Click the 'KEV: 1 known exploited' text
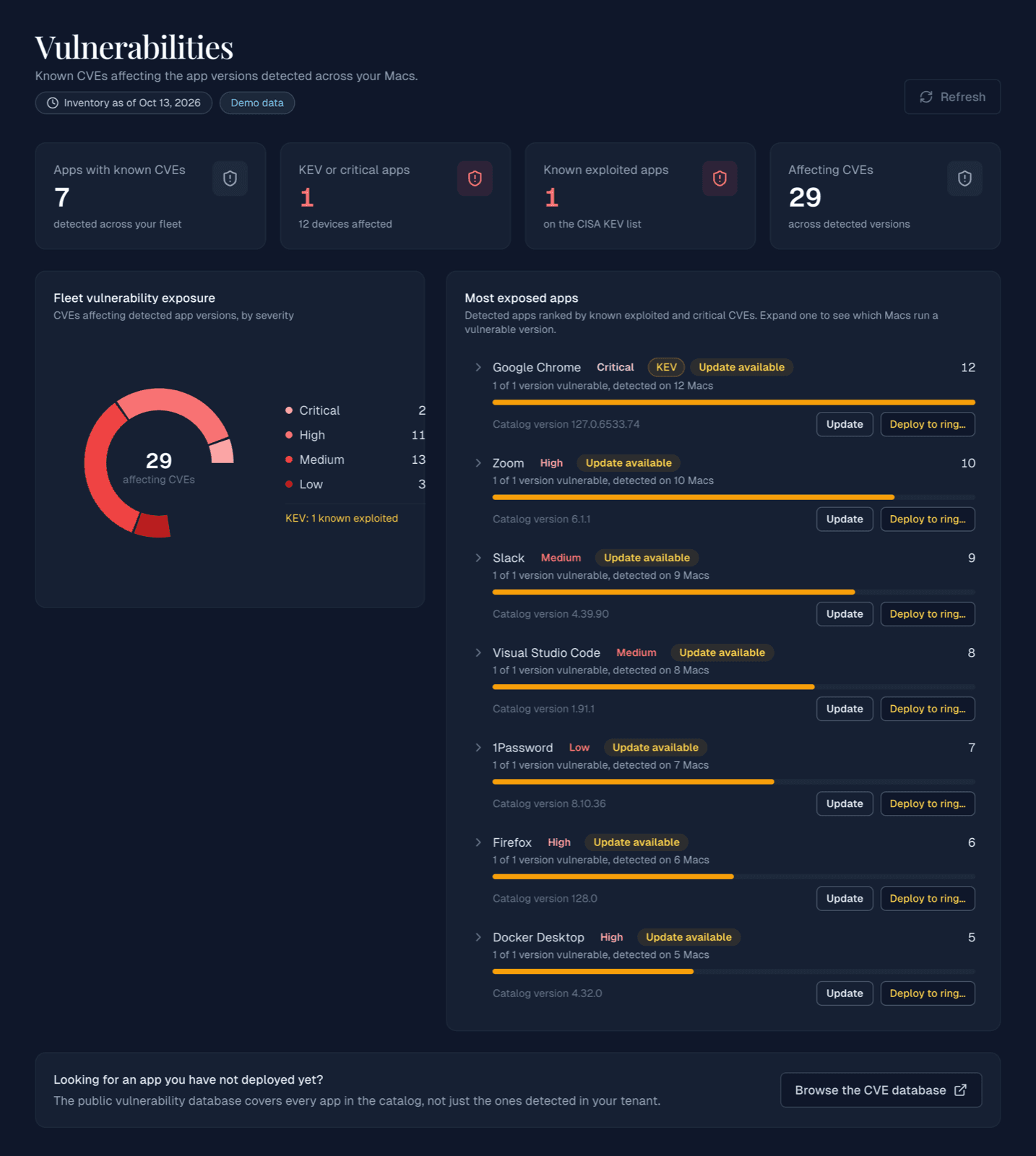Image resolution: width=1036 pixels, height=1156 pixels. pos(342,518)
